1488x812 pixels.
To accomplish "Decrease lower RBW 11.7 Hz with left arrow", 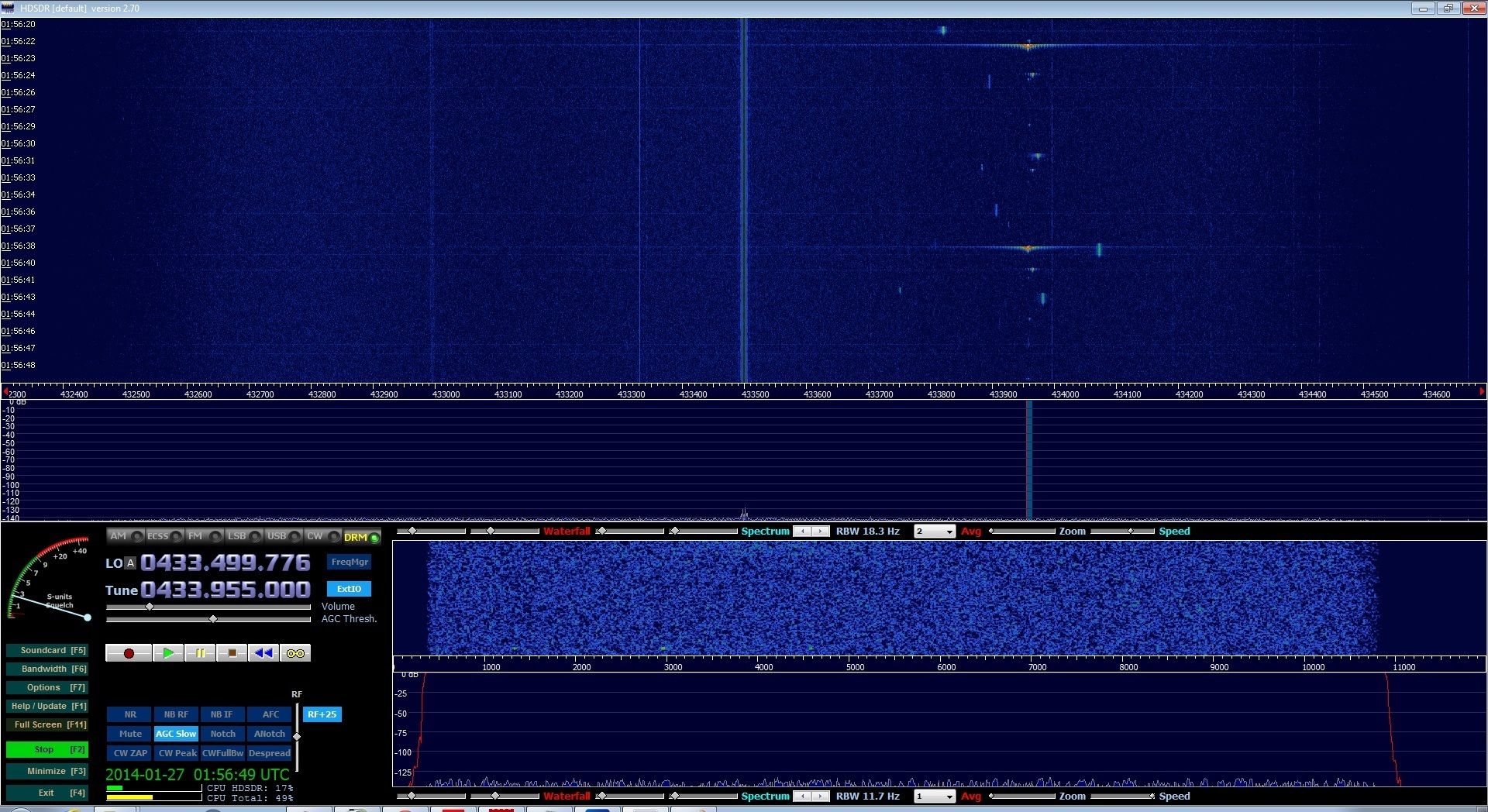I will (803, 797).
